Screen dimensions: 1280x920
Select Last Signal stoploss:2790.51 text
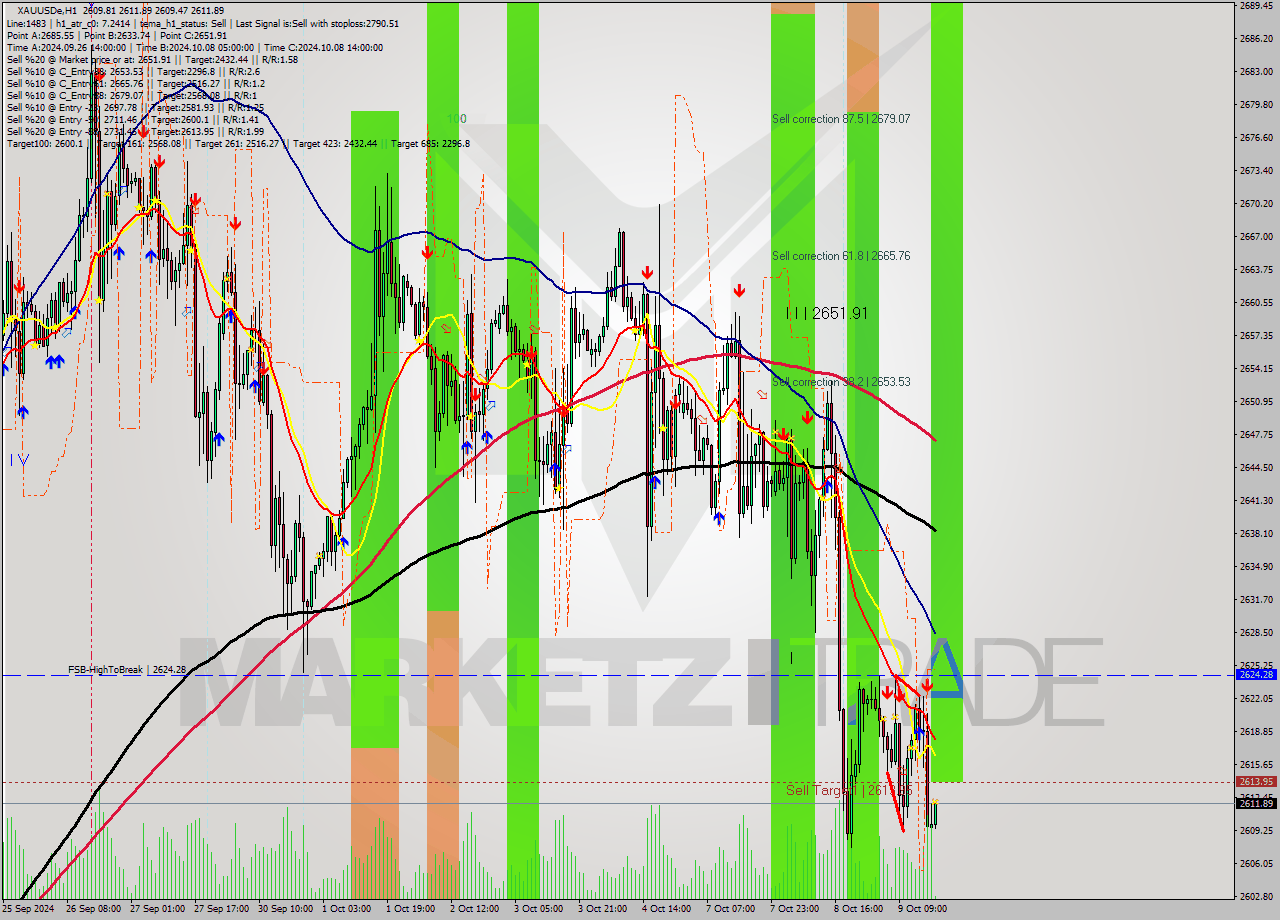tap(318, 23)
